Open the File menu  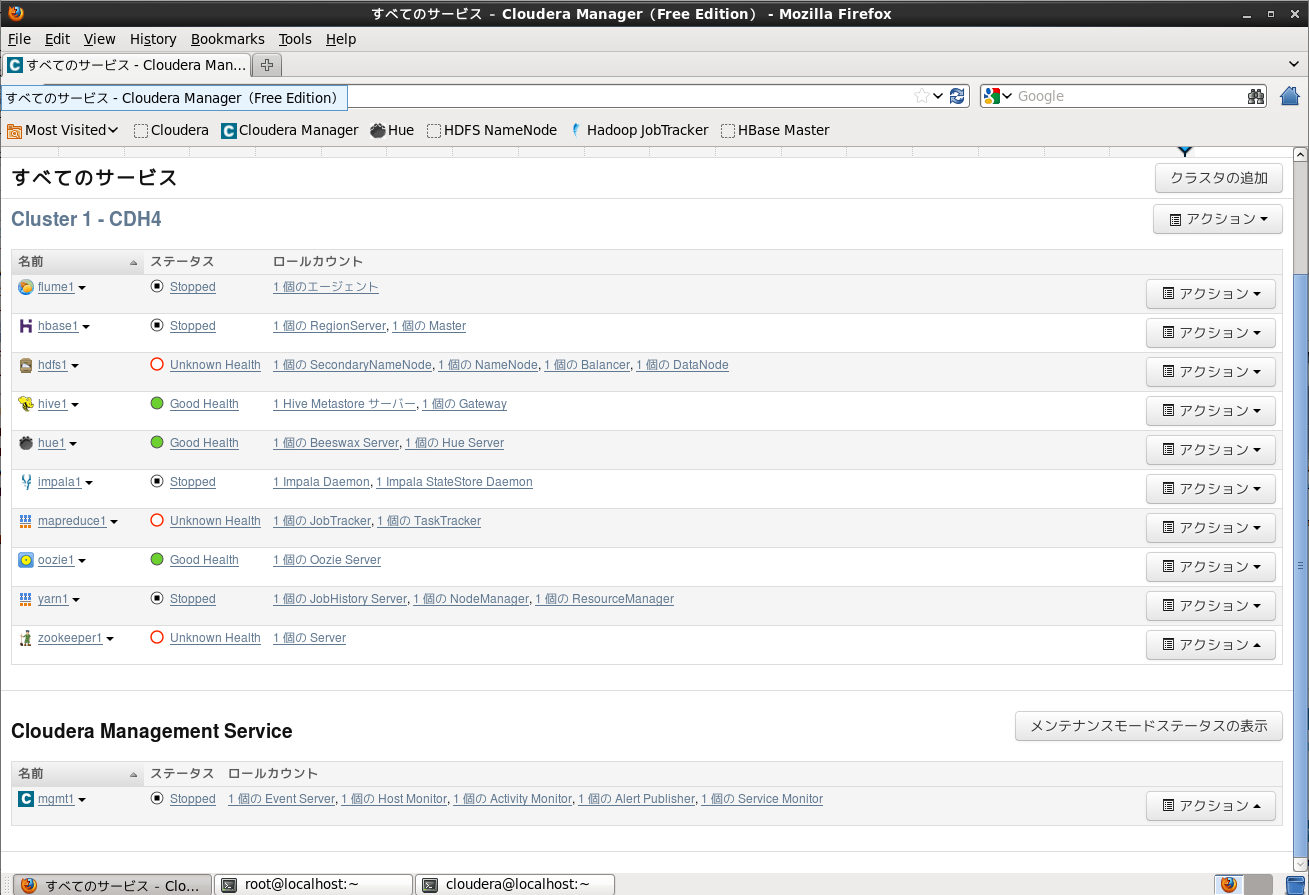pyautogui.click(x=19, y=39)
